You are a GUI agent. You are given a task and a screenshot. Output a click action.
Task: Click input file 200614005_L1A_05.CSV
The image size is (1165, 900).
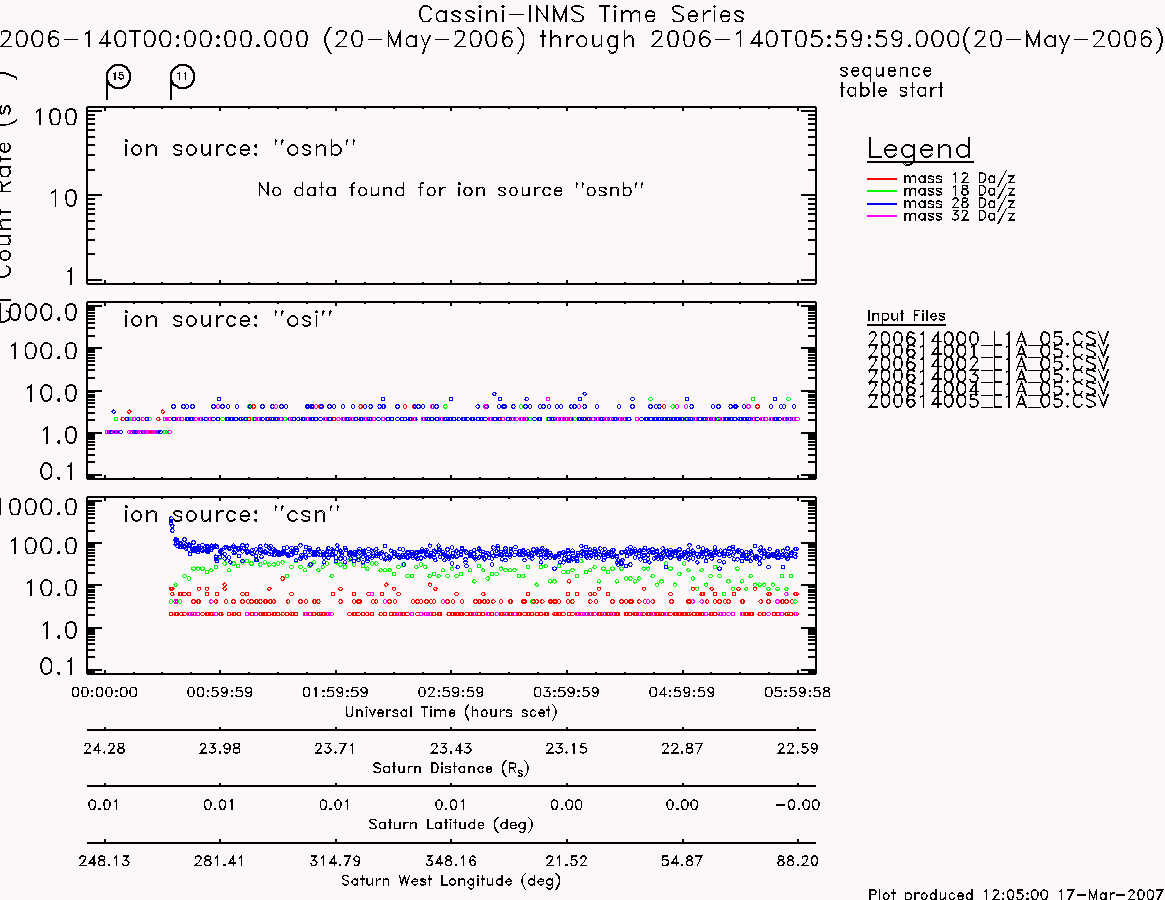(987, 401)
